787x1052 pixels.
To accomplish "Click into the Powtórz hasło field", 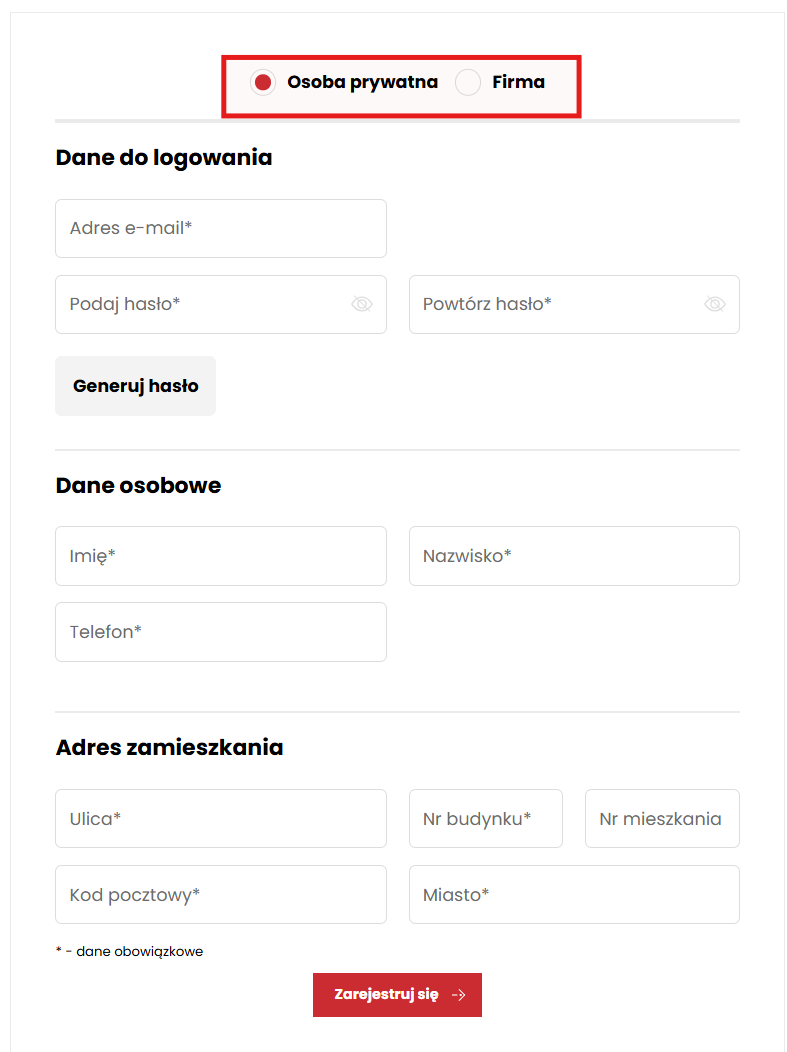I will pyautogui.click(x=553, y=304).
